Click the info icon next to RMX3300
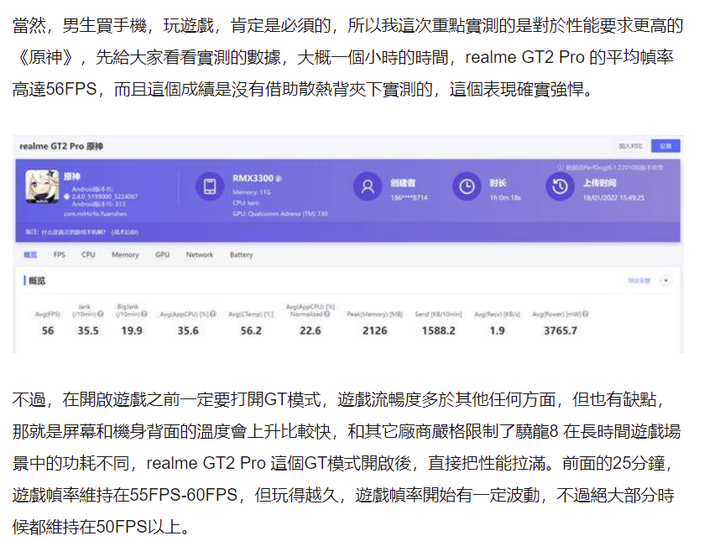The image size is (720, 541). pyautogui.click(x=279, y=179)
